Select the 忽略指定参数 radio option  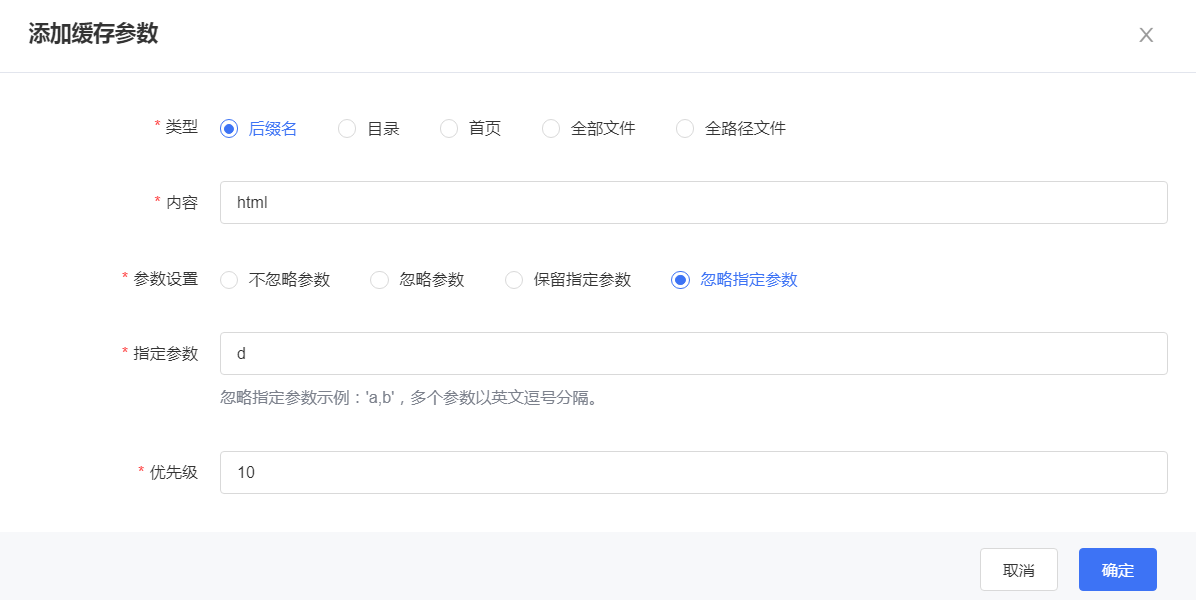[x=681, y=280]
